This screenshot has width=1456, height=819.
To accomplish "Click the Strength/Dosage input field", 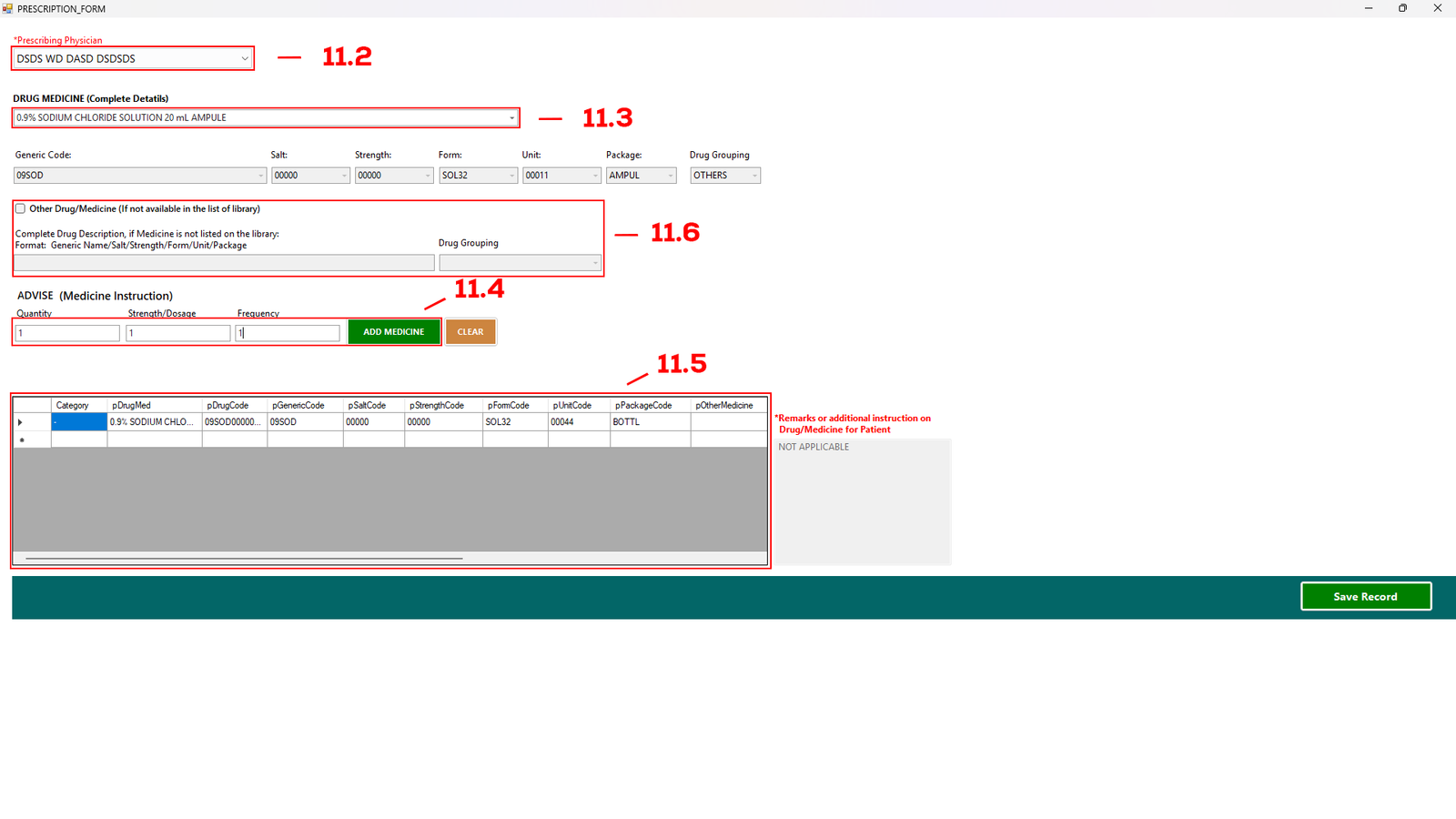I will coord(178,333).
